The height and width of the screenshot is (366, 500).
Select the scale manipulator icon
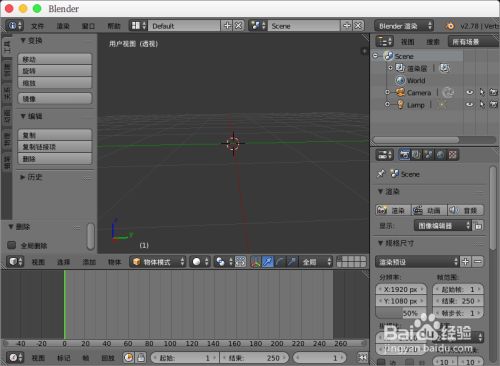pyautogui.click(x=292, y=262)
